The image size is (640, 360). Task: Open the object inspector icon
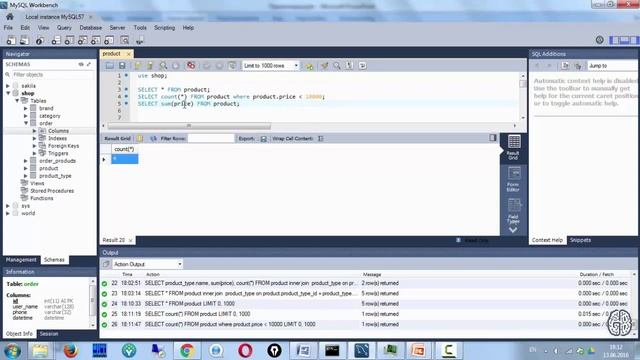point(40,40)
